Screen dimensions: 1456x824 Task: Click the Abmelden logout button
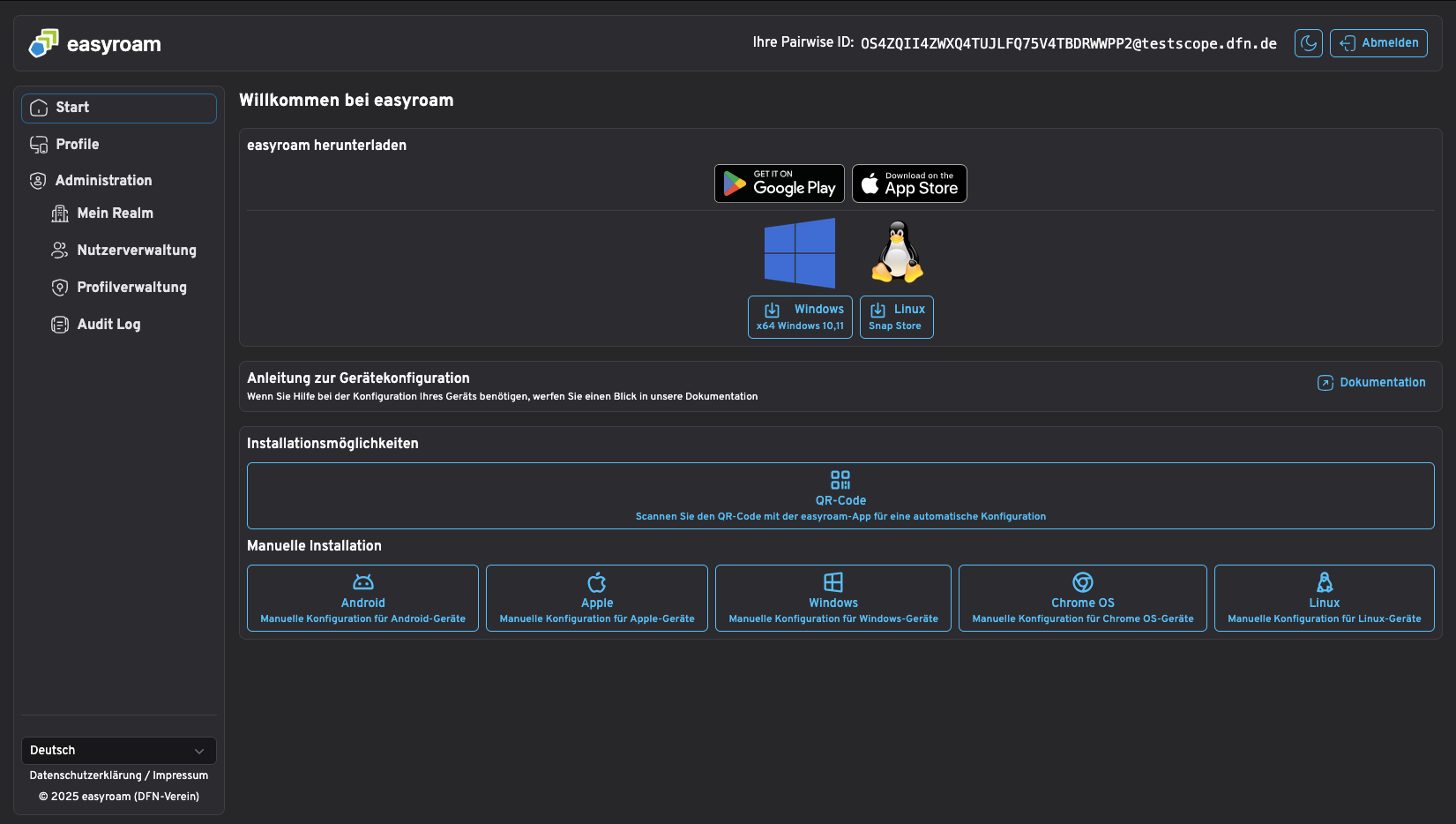coord(1378,43)
